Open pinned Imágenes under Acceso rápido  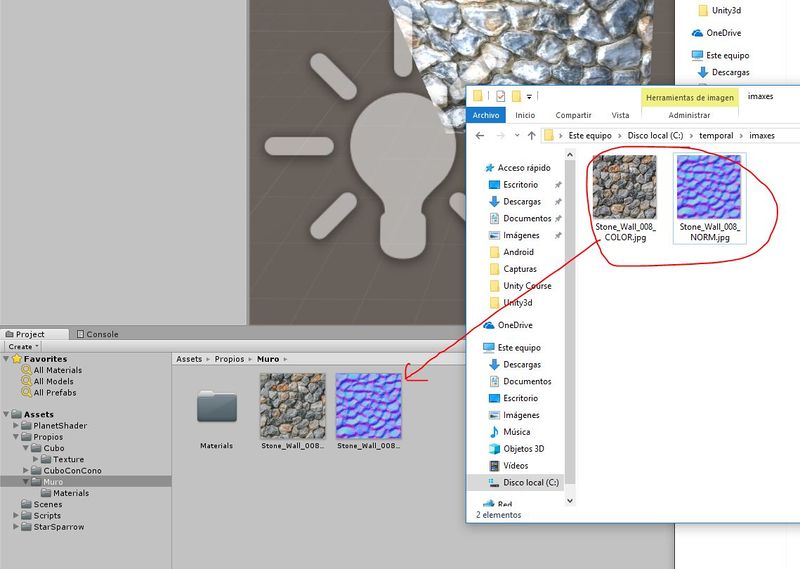pyautogui.click(x=521, y=235)
